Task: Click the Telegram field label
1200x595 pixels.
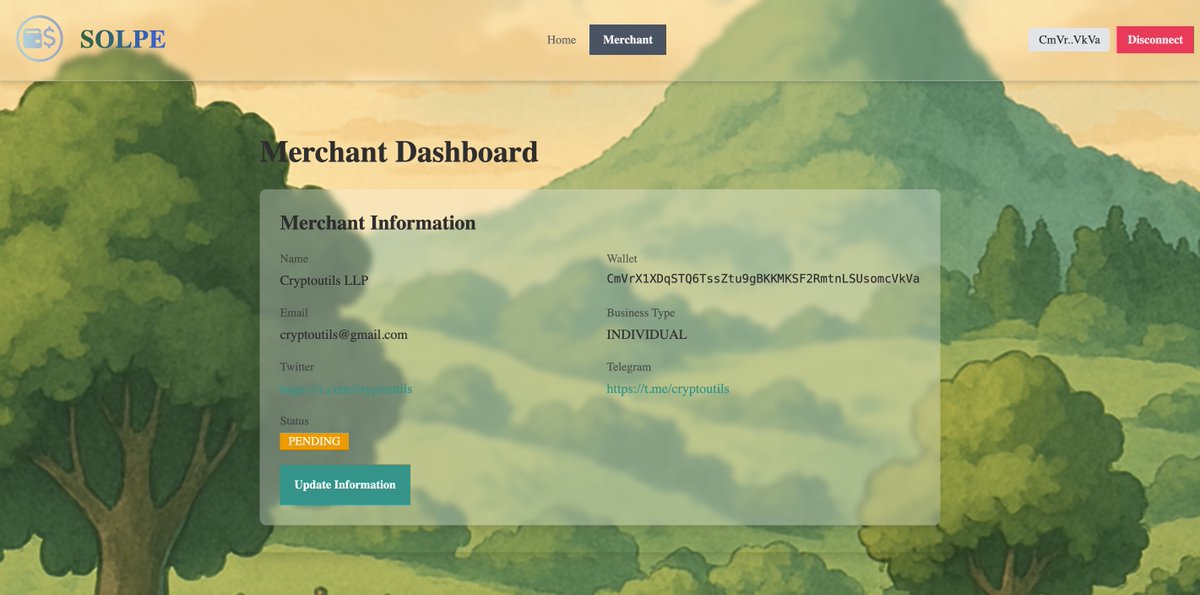Action: [x=629, y=367]
